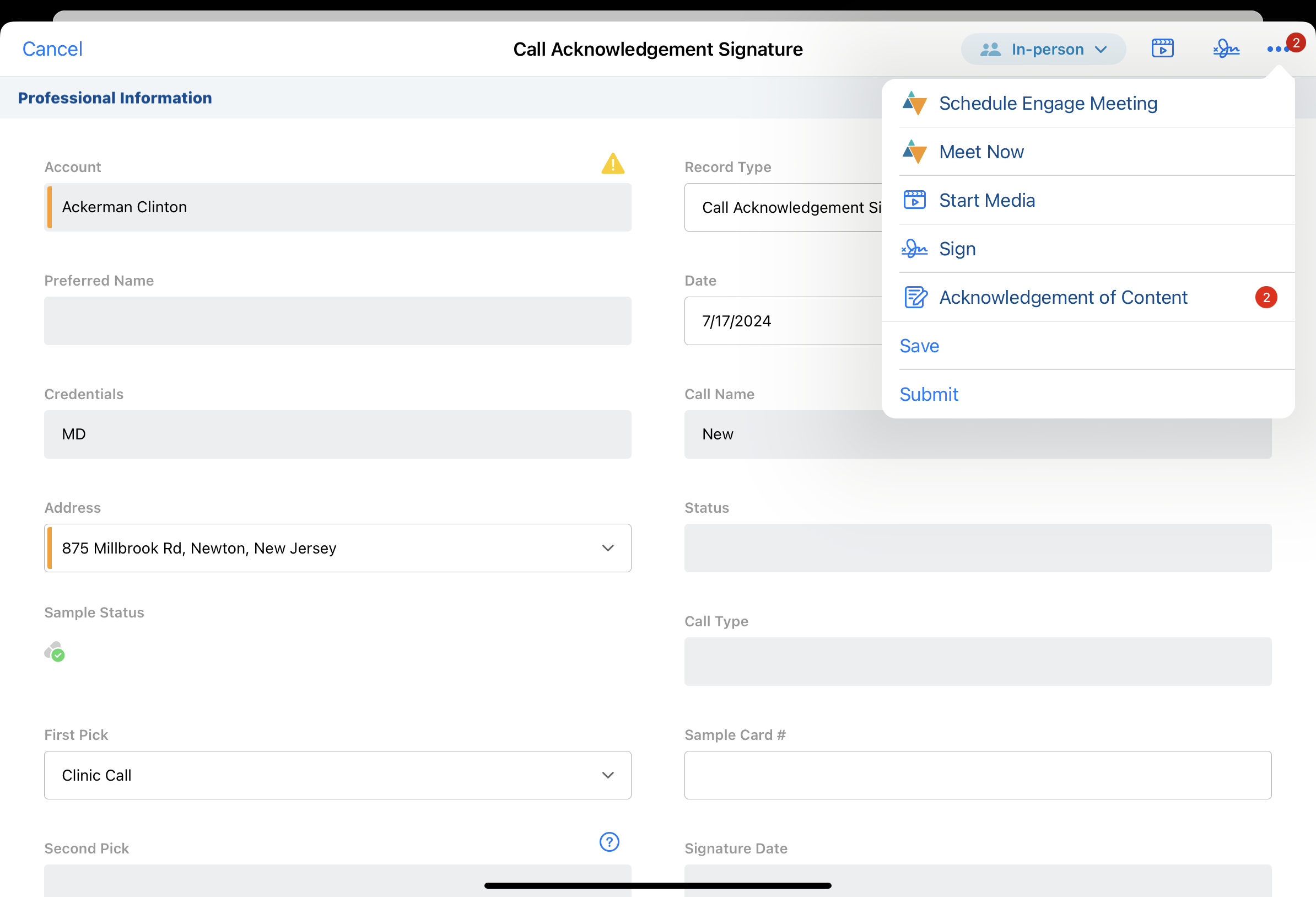This screenshot has height=897, width=1316.
Task: Select Sign in the actions menu
Action: pos(957,249)
